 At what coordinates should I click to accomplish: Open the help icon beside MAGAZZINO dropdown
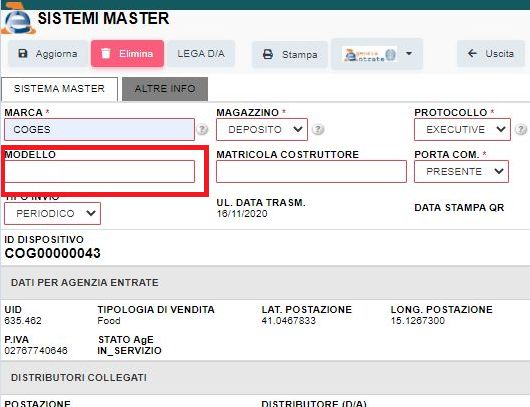pyautogui.click(x=318, y=129)
